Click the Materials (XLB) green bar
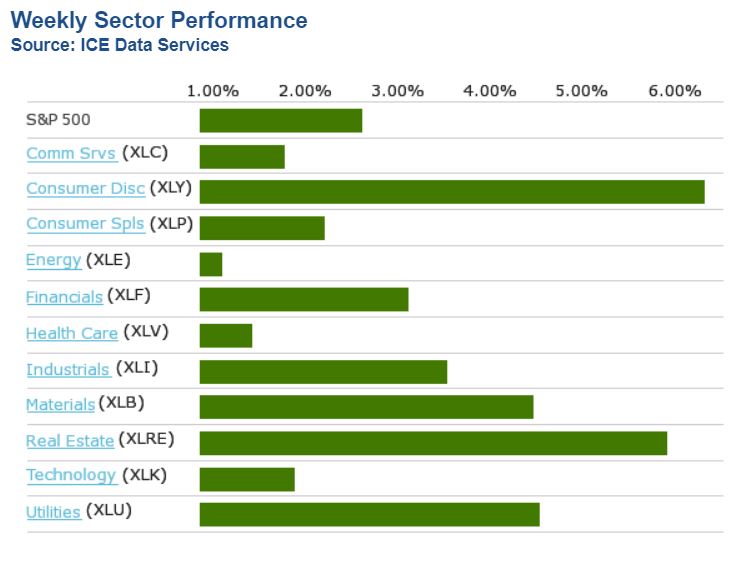The image size is (737, 572). 366,407
